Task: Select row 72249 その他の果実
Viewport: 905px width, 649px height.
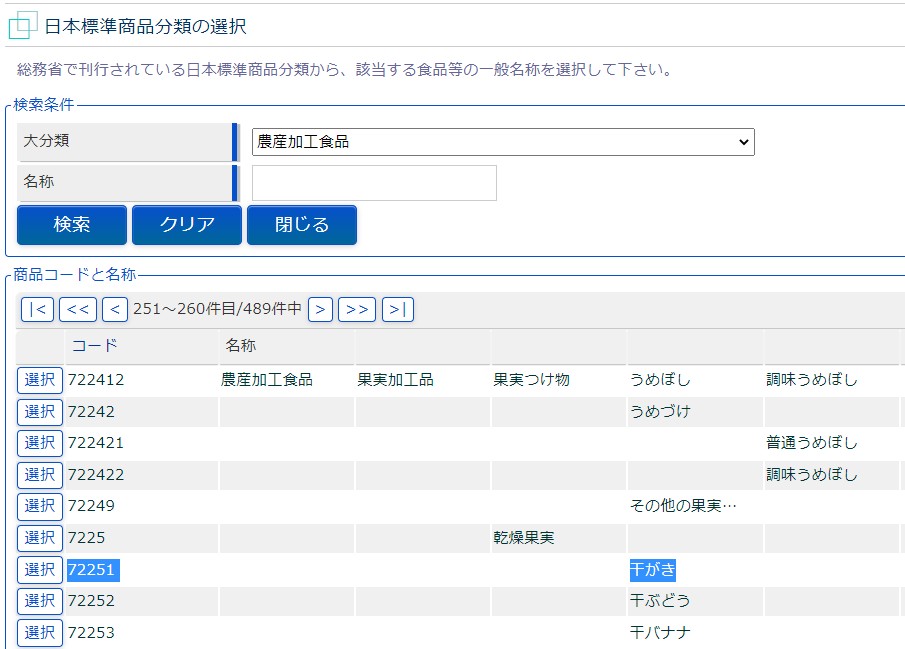Action: coord(40,506)
